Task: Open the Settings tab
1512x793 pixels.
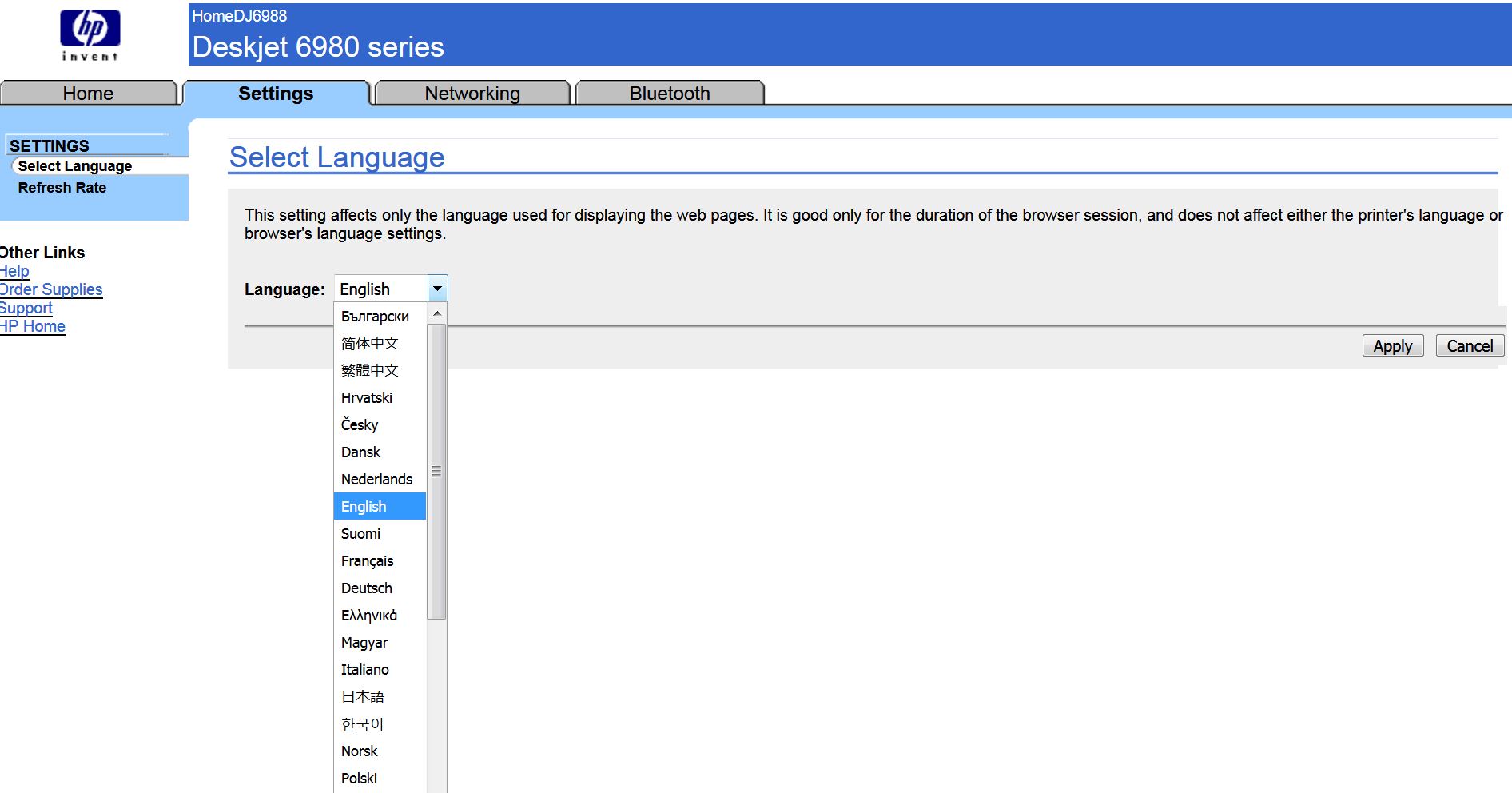Action: pyautogui.click(x=276, y=93)
